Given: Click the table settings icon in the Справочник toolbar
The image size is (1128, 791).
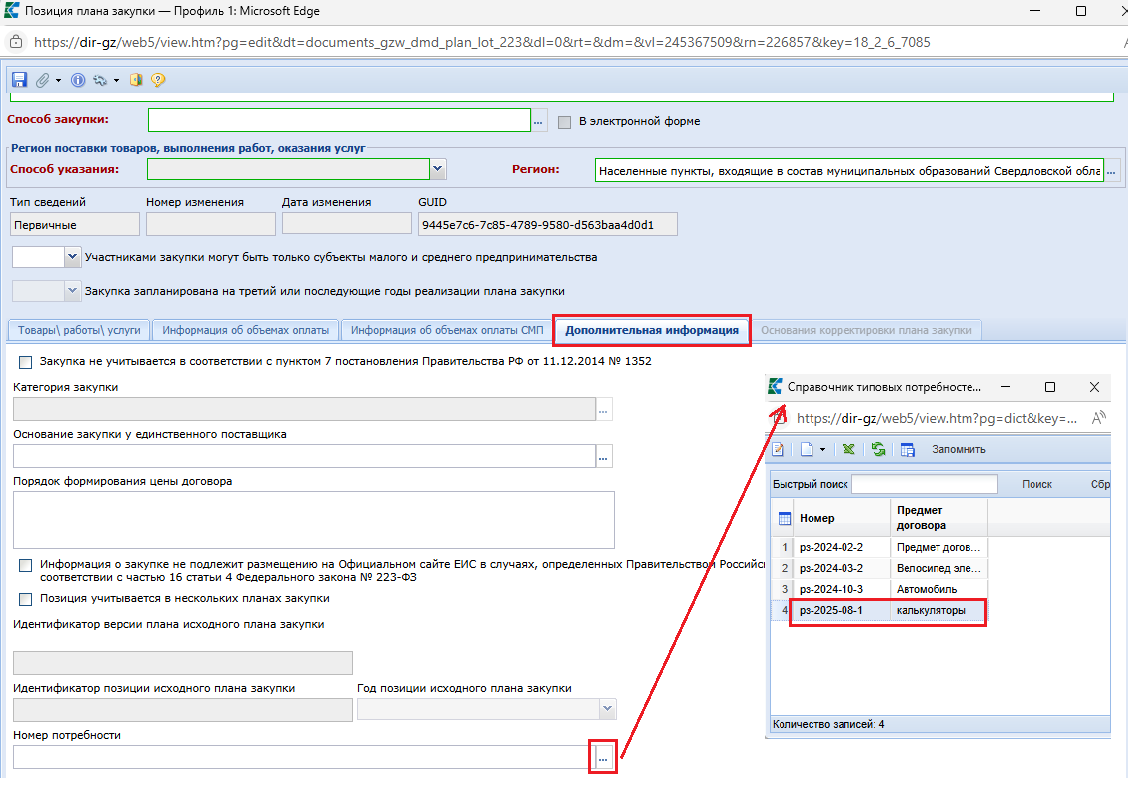Looking at the screenshot, I should click(908, 449).
